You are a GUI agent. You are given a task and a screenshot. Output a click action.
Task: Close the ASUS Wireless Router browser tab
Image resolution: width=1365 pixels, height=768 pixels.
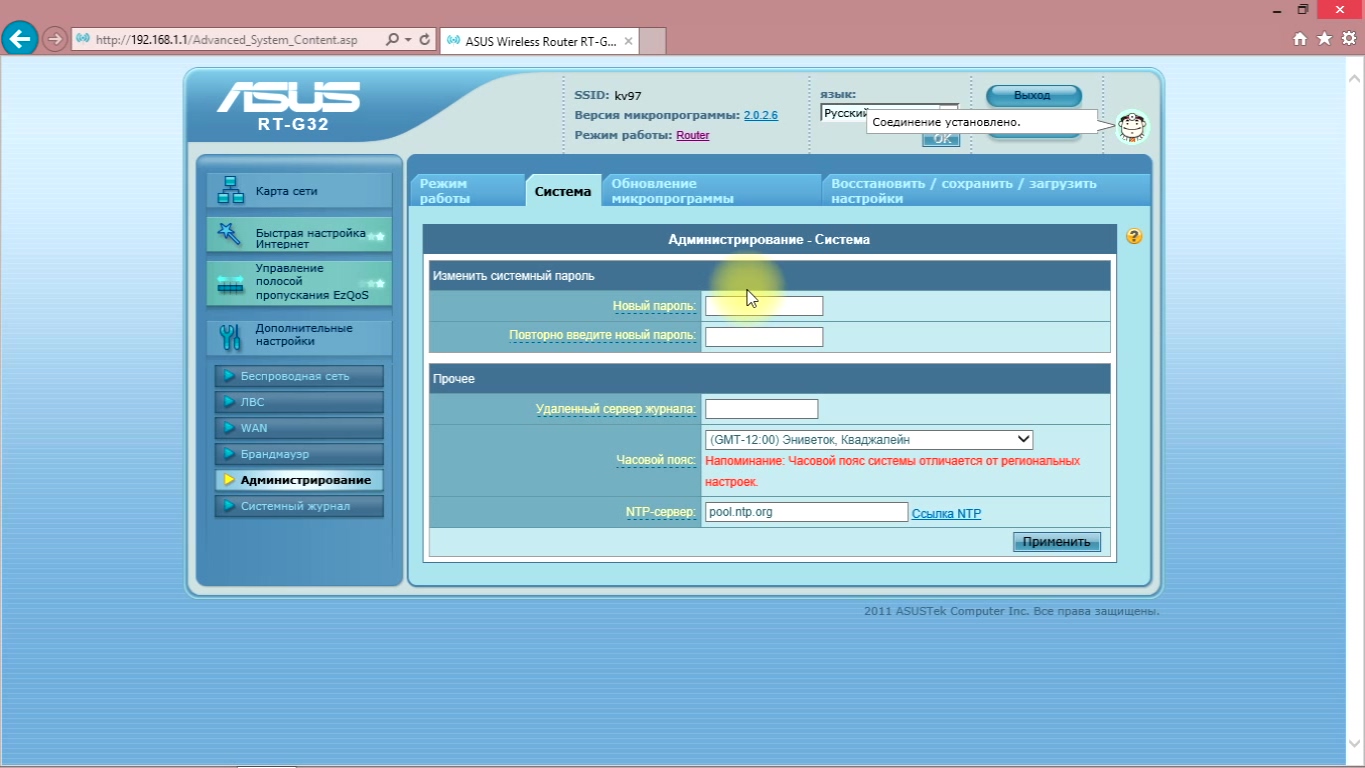628,41
